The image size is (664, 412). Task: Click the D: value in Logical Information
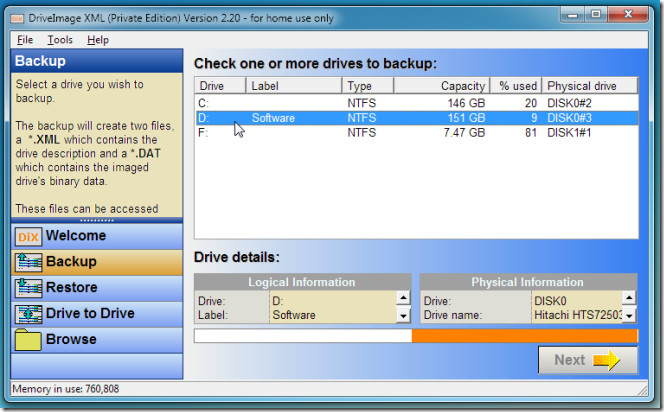pyautogui.click(x=277, y=301)
